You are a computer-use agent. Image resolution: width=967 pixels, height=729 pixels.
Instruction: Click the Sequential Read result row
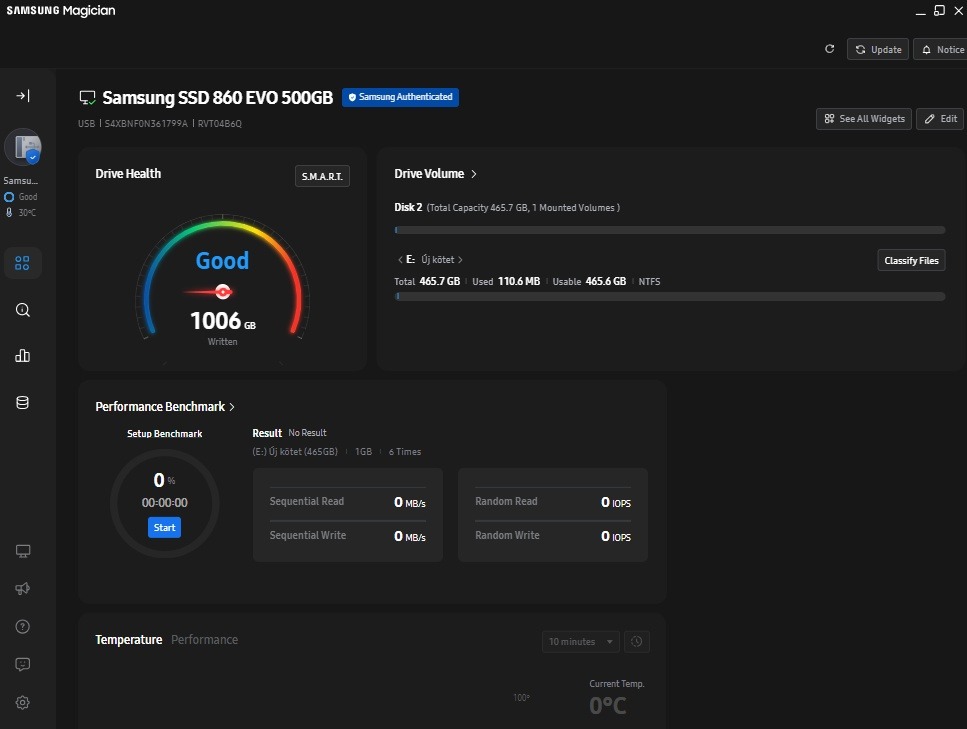347,502
